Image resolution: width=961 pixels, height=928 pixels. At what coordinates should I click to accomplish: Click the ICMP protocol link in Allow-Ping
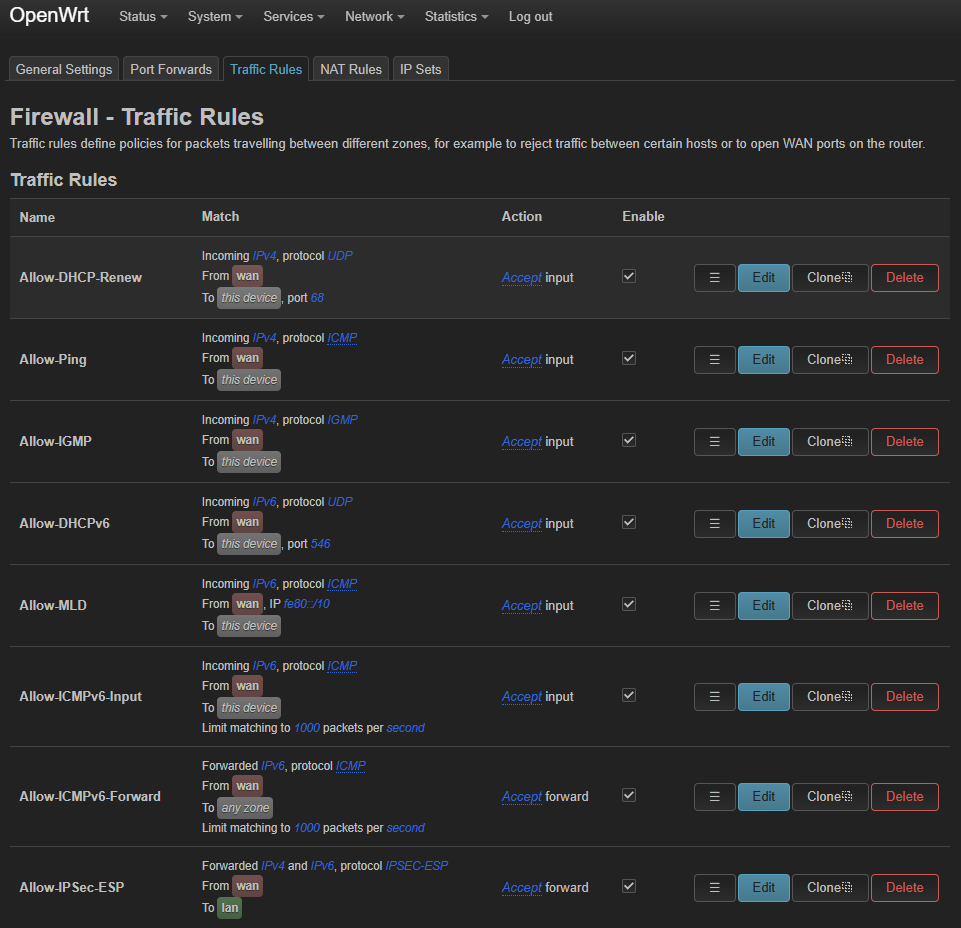[x=342, y=338]
